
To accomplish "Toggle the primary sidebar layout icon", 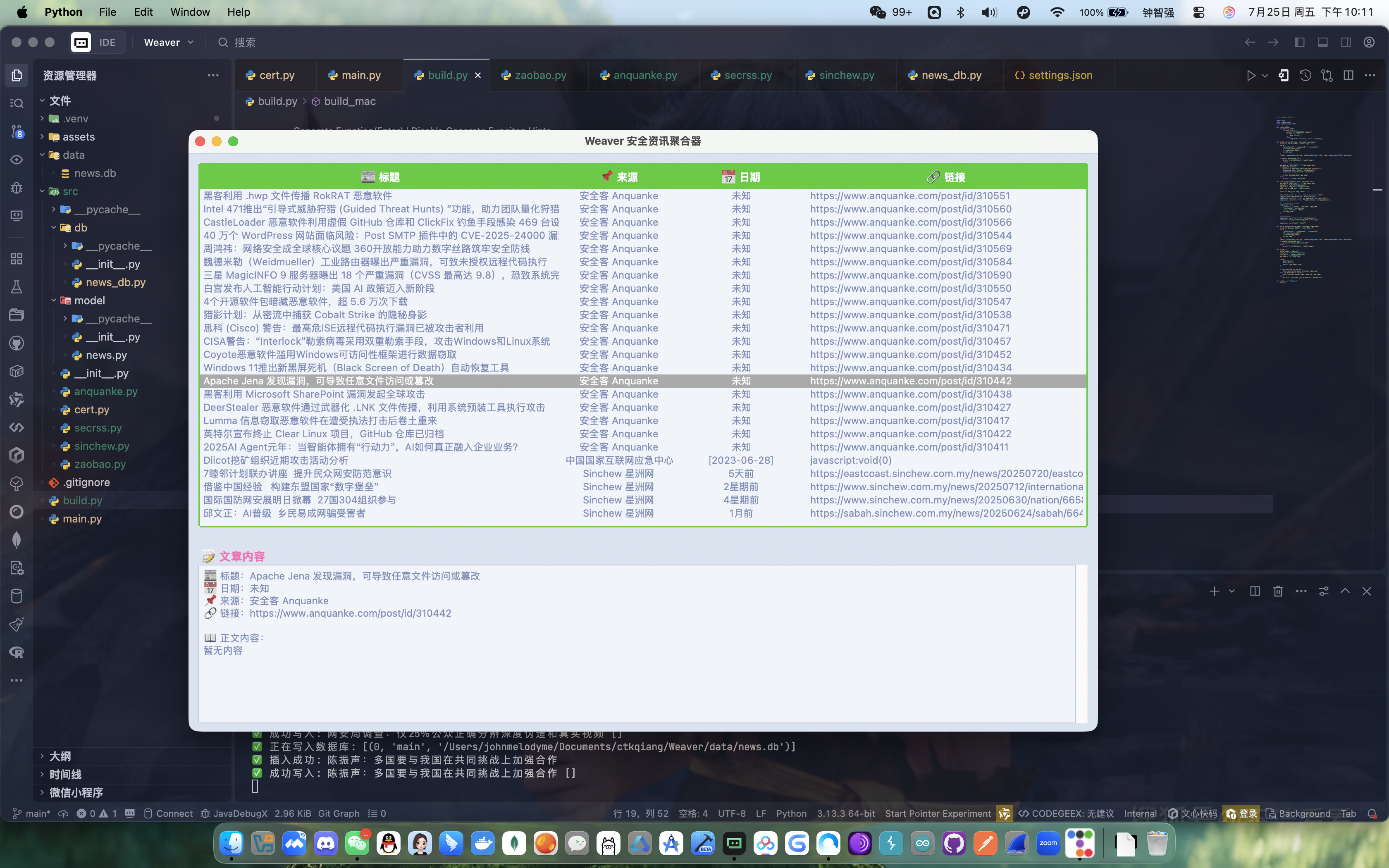I will [1300, 43].
